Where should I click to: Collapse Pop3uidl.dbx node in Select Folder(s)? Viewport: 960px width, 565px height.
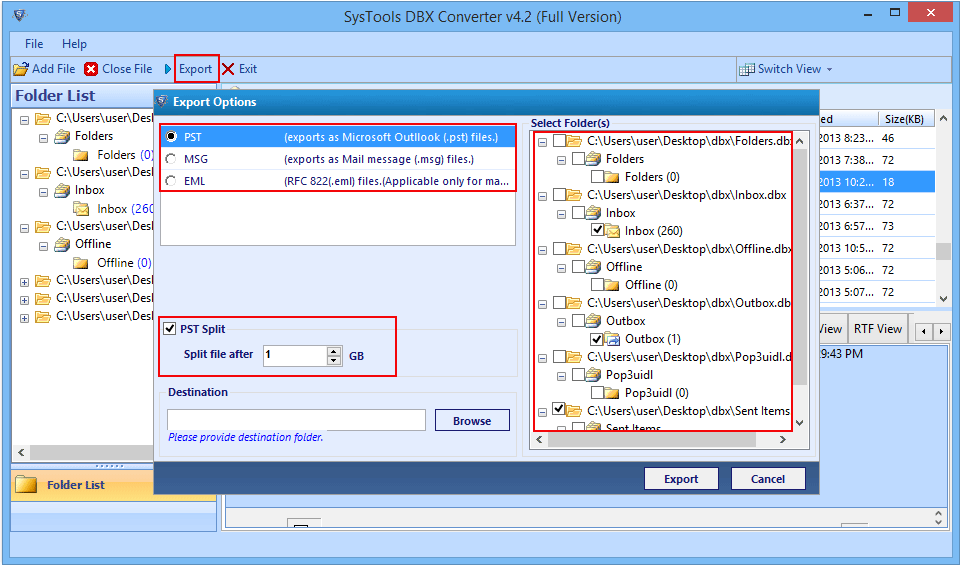[x=542, y=358]
